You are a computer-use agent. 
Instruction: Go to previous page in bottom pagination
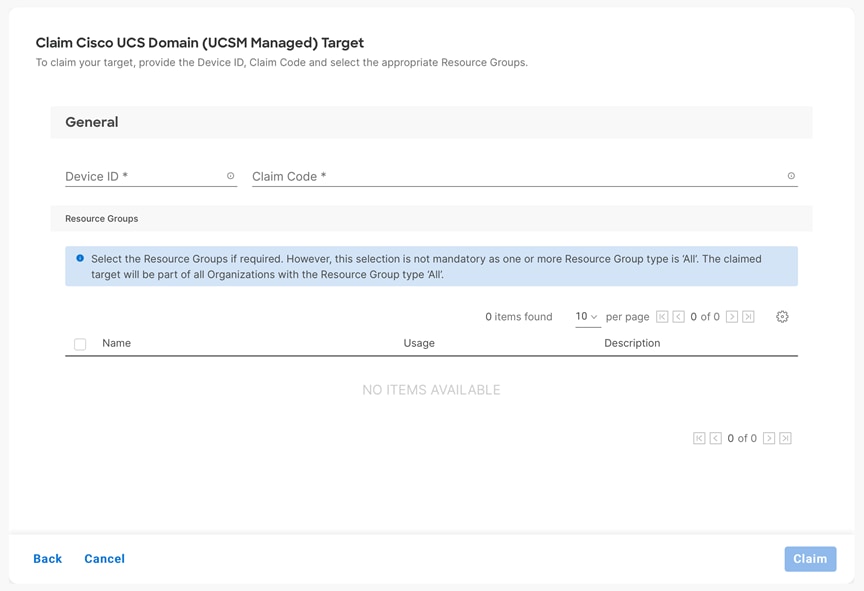(715, 438)
